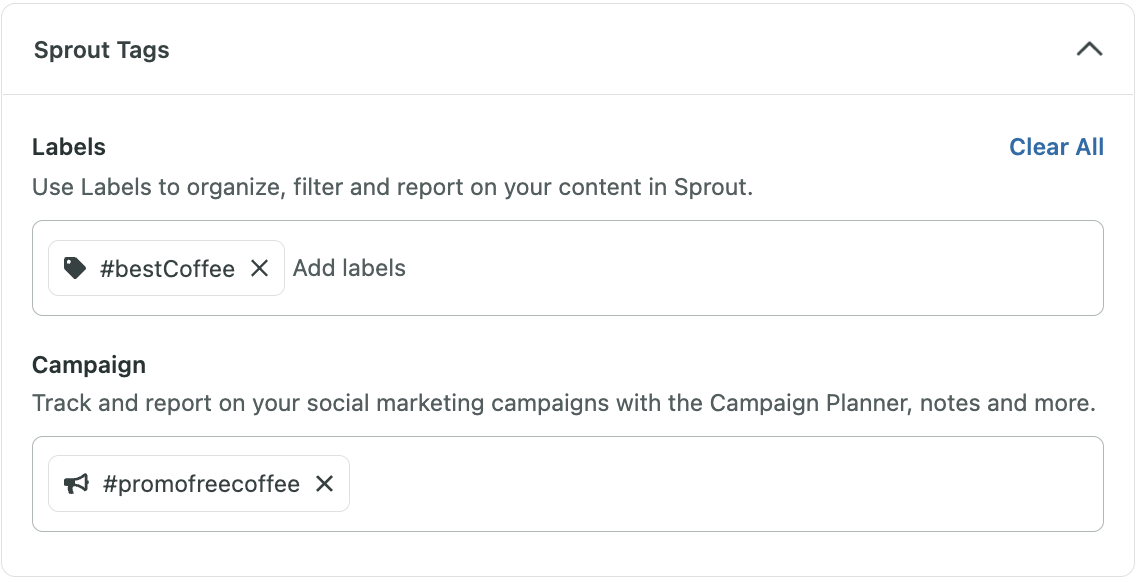Click Clear All to remove labels

click(x=1056, y=146)
